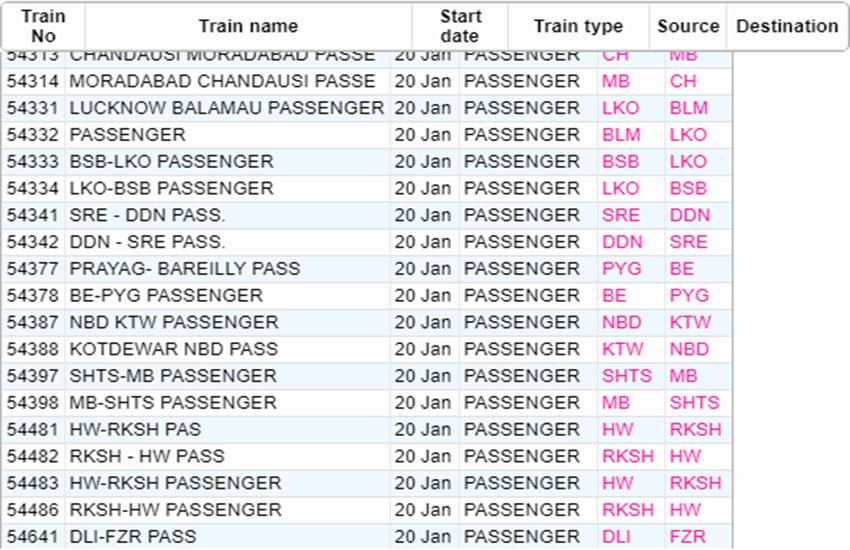Click source station SHTS for train 54397

pyautogui.click(x=627, y=376)
